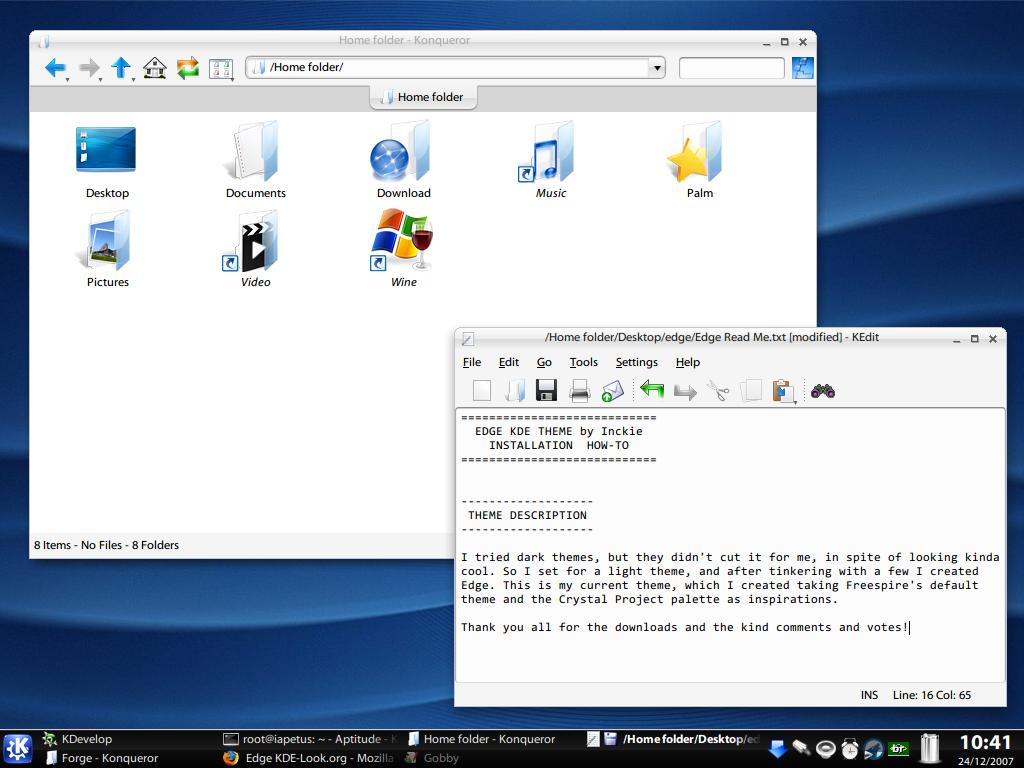The height and width of the screenshot is (768, 1024).
Task: Open the KEdit window menu icon
Action: [x=468, y=338]
